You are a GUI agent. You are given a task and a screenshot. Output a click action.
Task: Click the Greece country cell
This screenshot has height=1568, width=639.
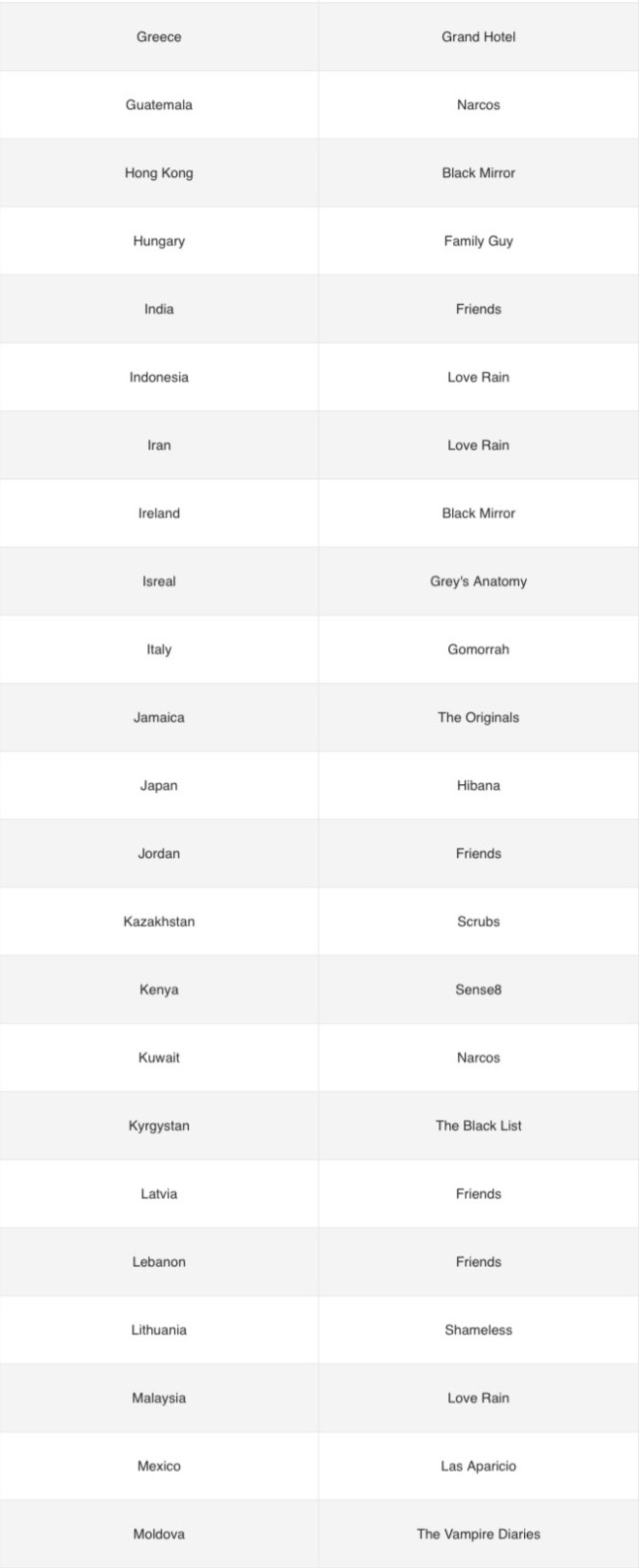pyautogui.click(x=159, y=37)
